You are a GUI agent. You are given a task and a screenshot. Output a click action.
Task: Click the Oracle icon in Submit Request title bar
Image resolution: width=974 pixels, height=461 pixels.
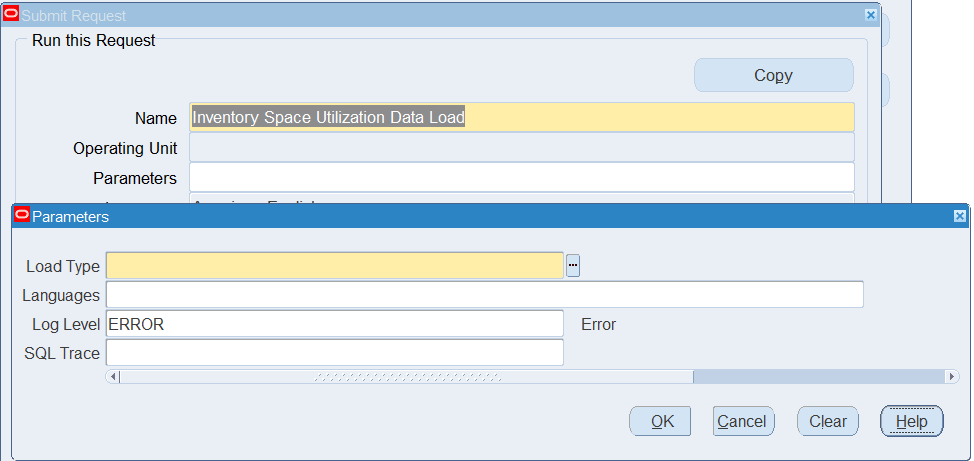tap(12, 15)
